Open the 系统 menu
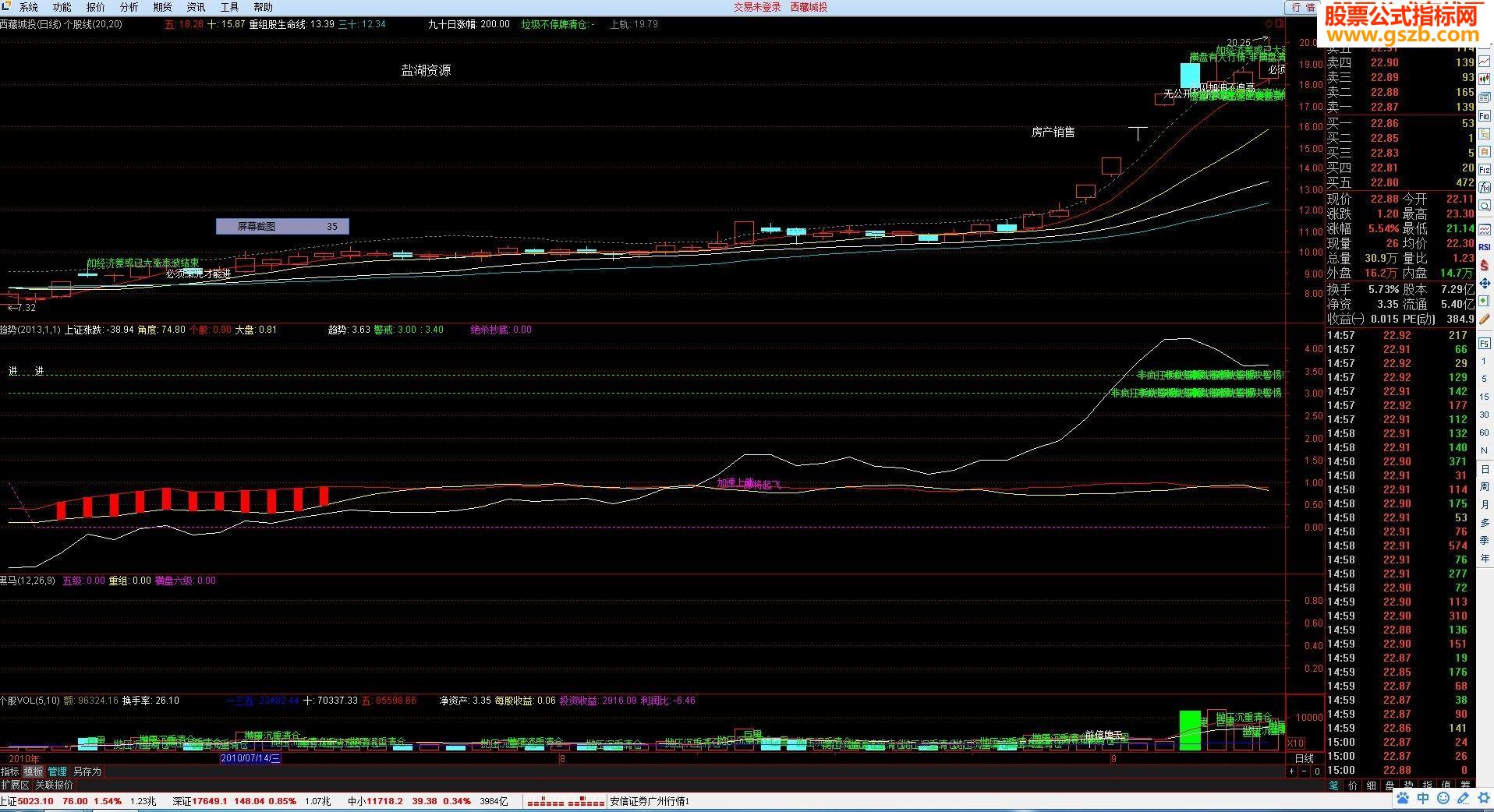Image resolution: width=1494 pixels, height=812 pixels. 28,7
